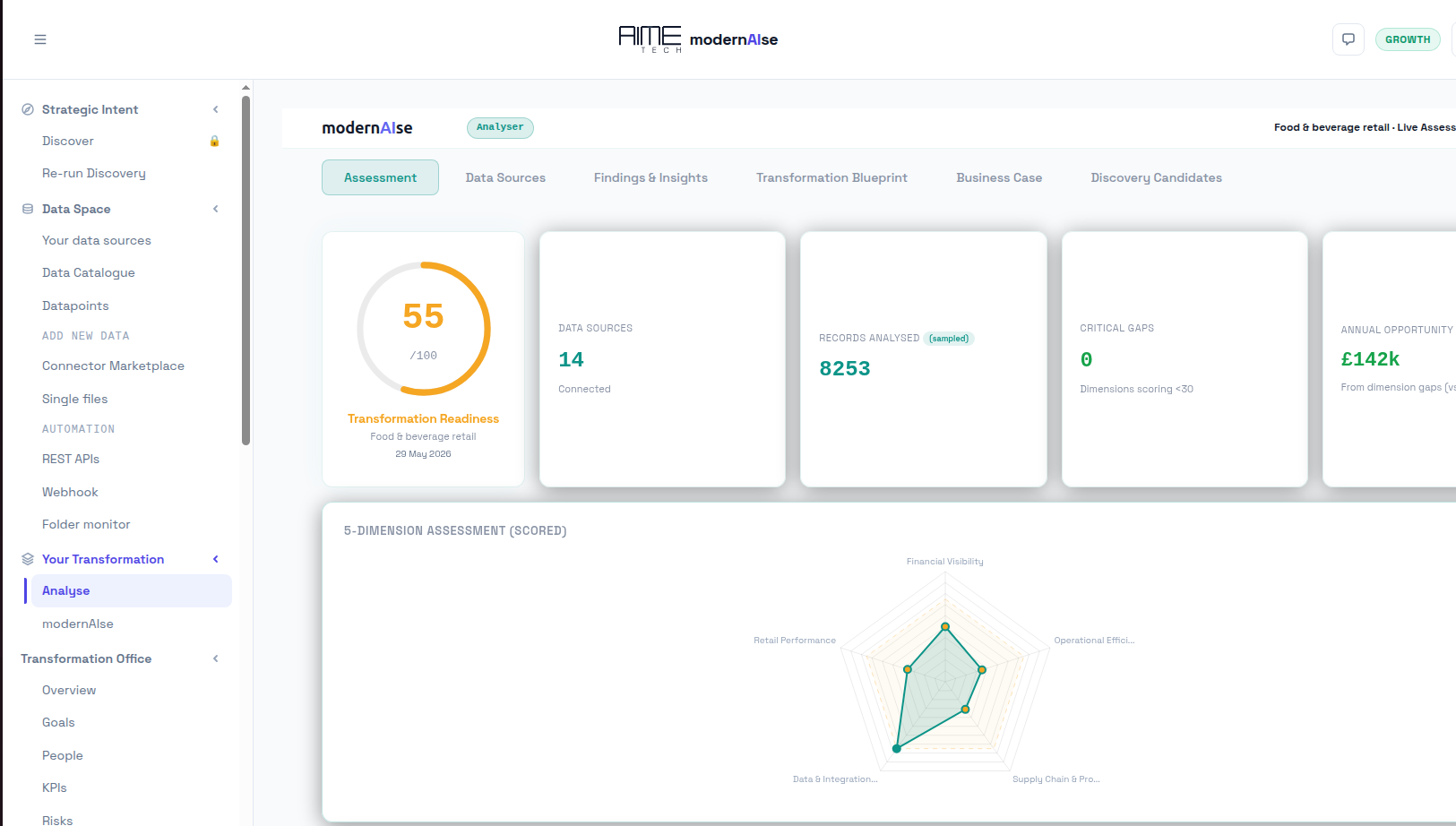1456x826 pixels.
Task: Click the Dimensions scoring <30 text
Action: tap(1136, 389)
